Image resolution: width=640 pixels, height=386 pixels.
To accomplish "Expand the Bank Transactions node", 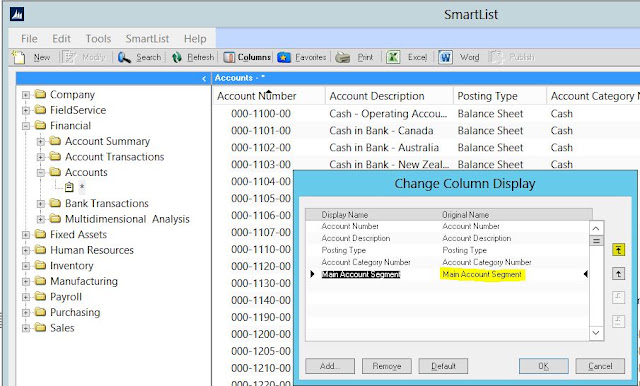I will (x=40, y=204).
